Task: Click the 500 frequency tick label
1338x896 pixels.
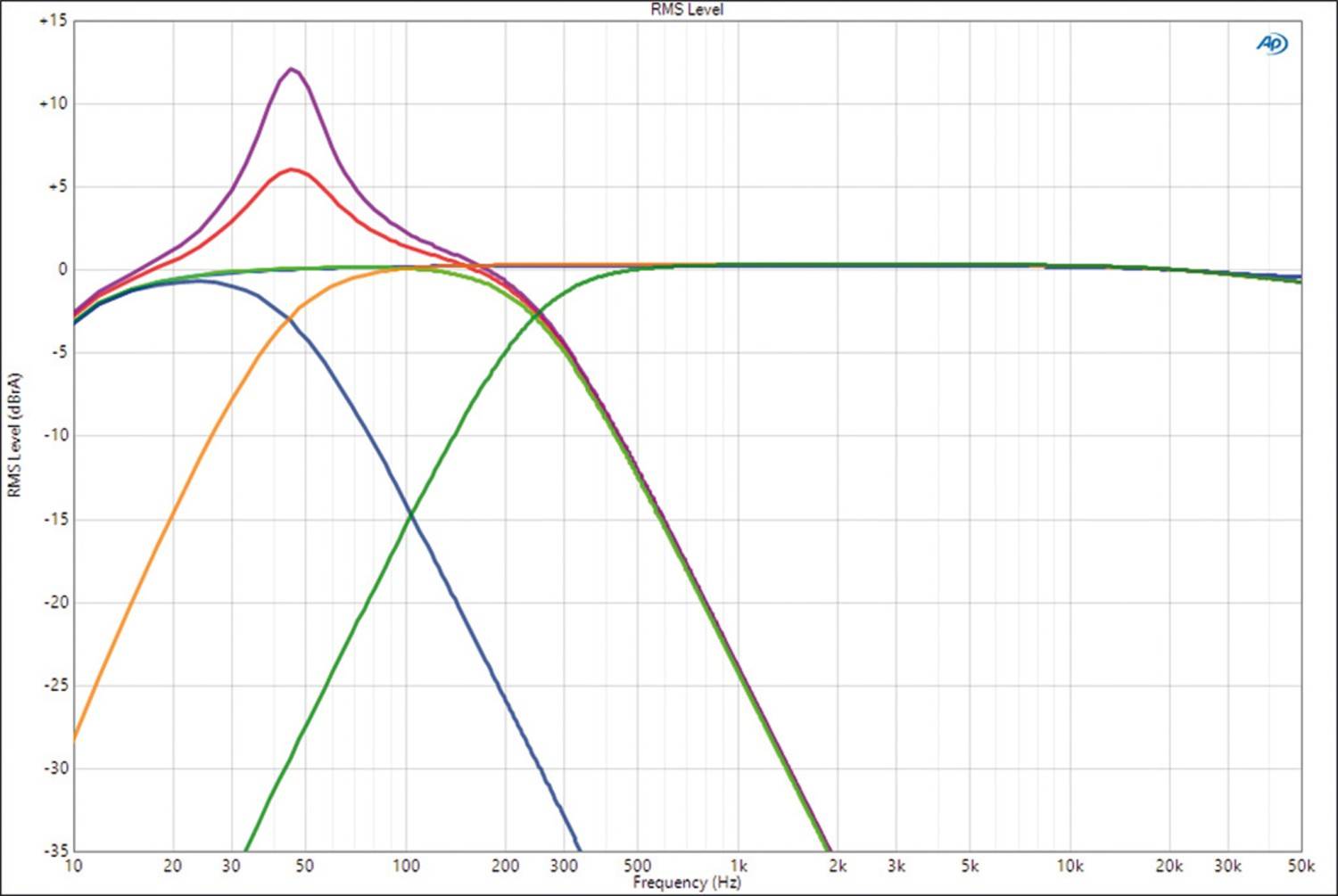Action: point(637,866)
